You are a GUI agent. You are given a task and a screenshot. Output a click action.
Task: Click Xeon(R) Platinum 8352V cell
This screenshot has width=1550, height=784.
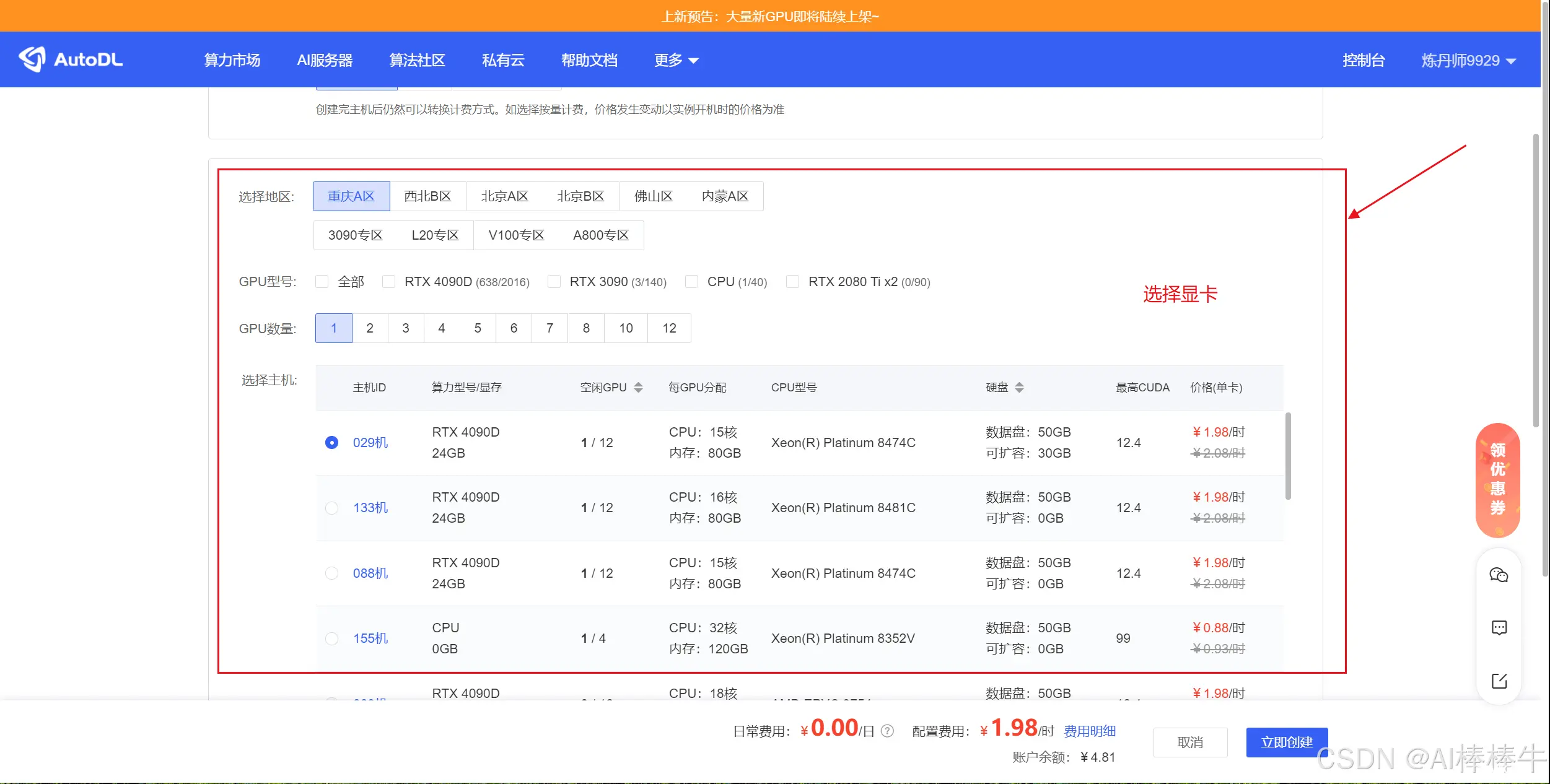point(843,638)
